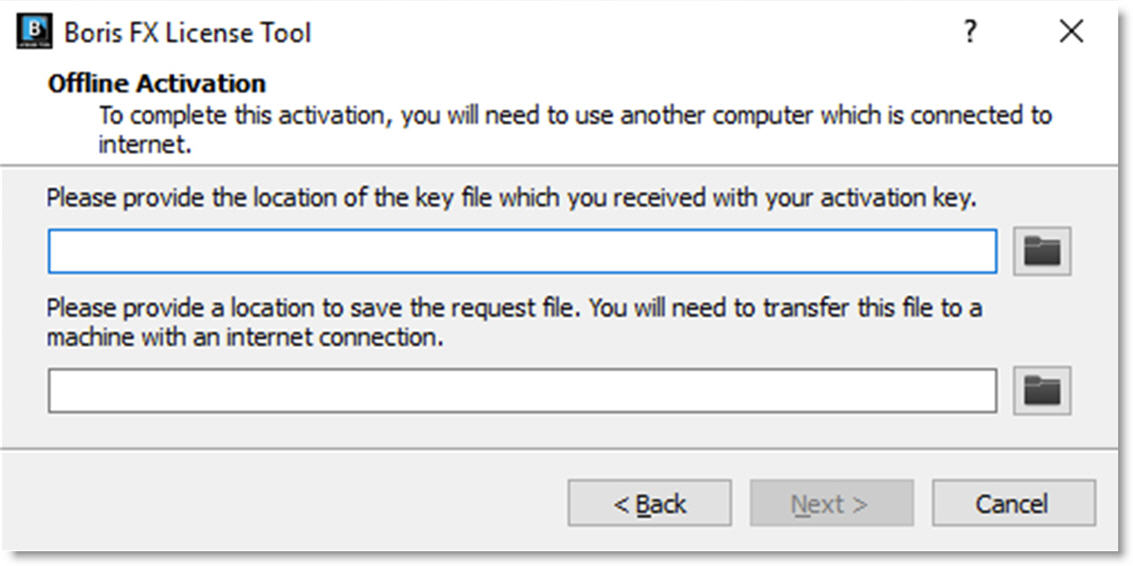Click the question mark help button
The height and width of the screenshot is (566, 1133).
coord(971,32)
